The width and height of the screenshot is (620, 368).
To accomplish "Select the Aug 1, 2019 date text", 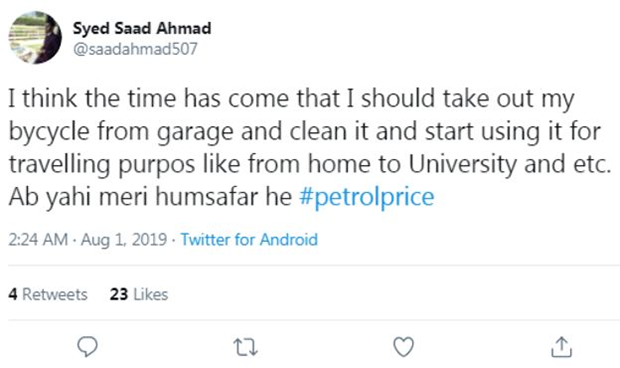I will (x=124, y=240).
